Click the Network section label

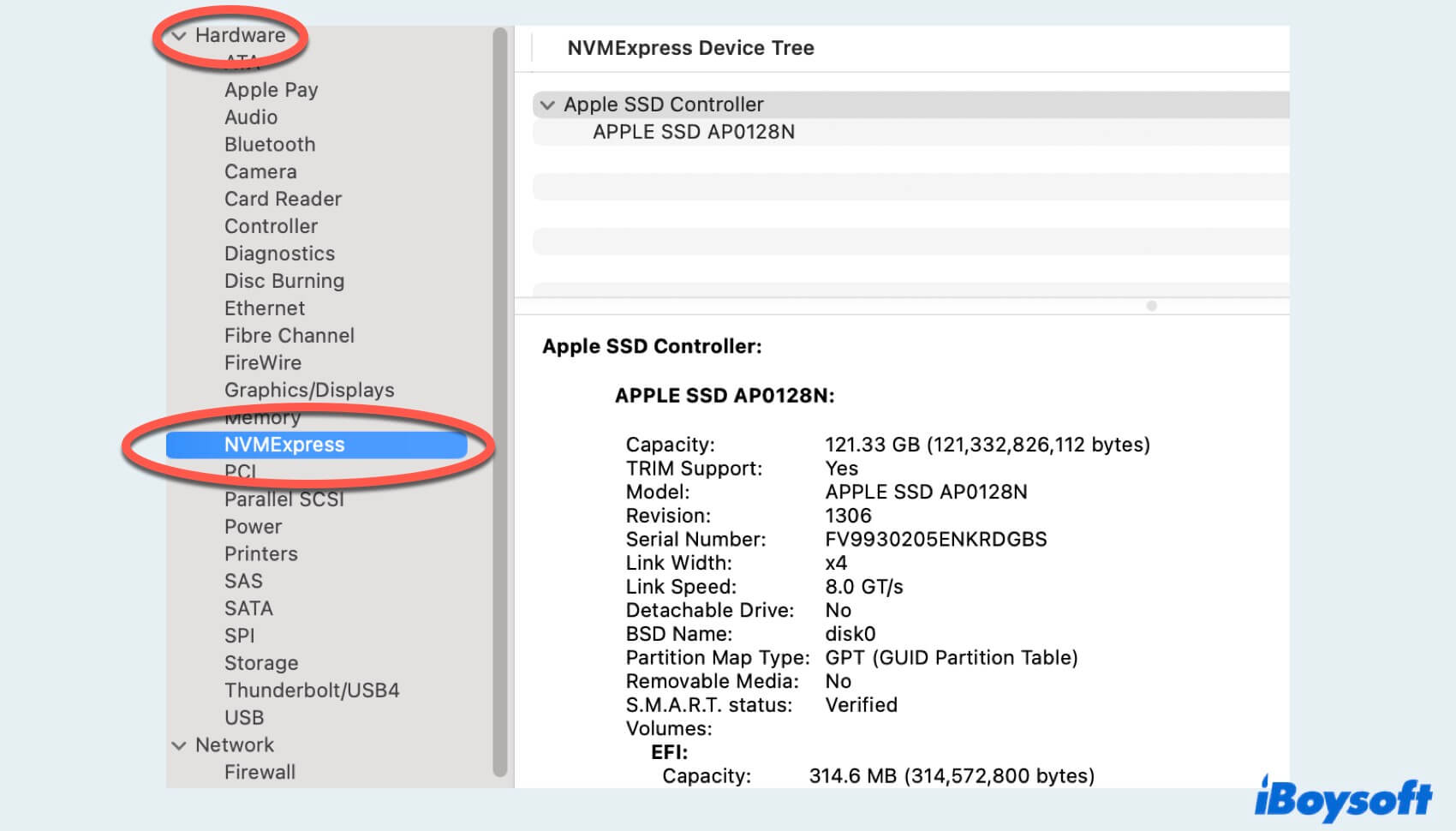[235, 745]
